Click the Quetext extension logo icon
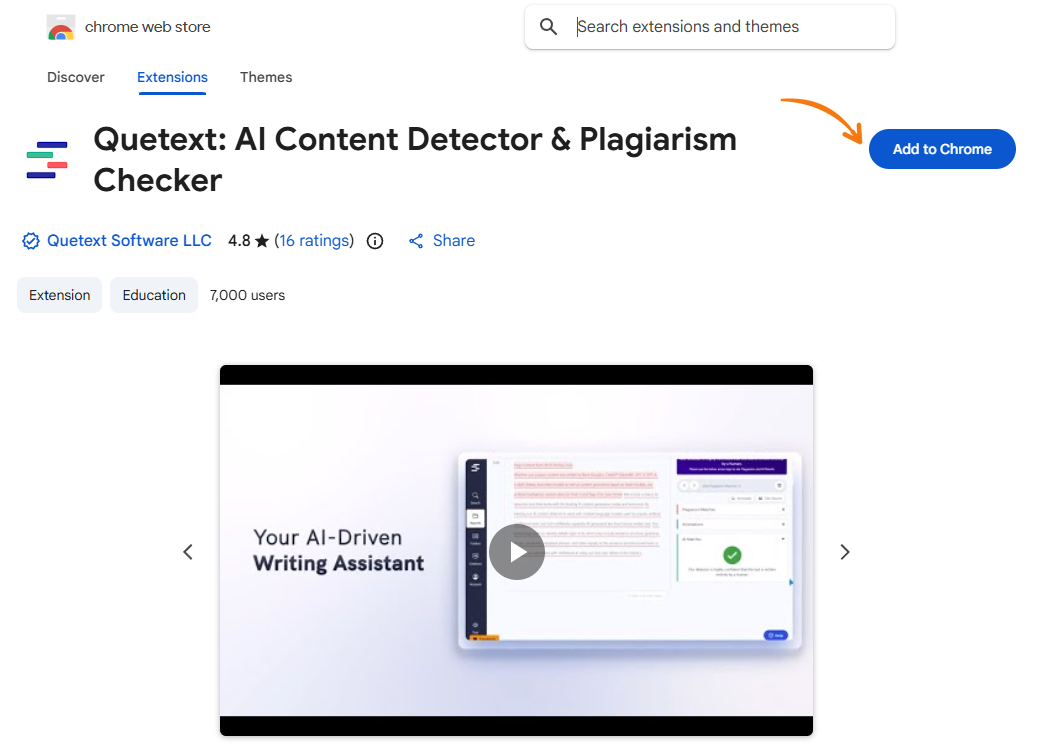This screenshot has height=753, width=1058. click(47, 160)
